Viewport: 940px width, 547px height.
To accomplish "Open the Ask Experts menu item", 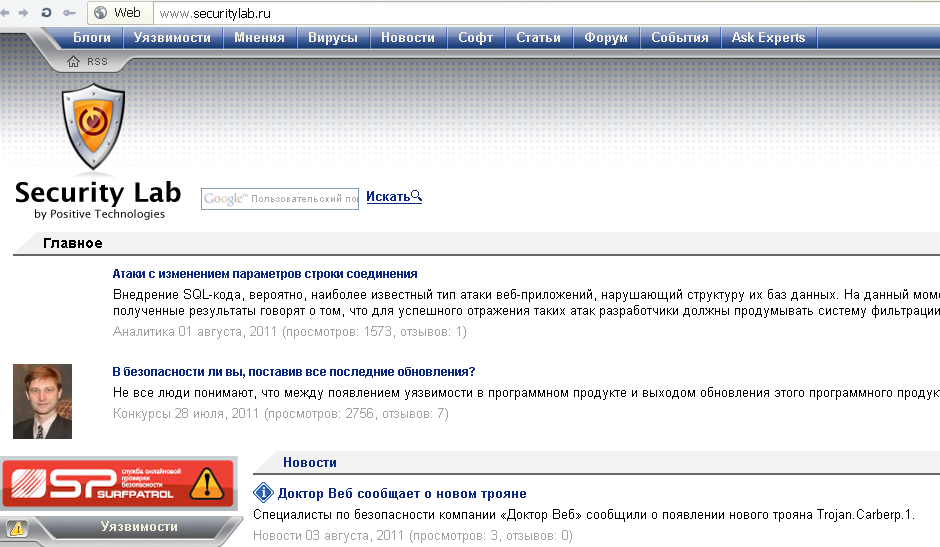I will click(768, 37).
